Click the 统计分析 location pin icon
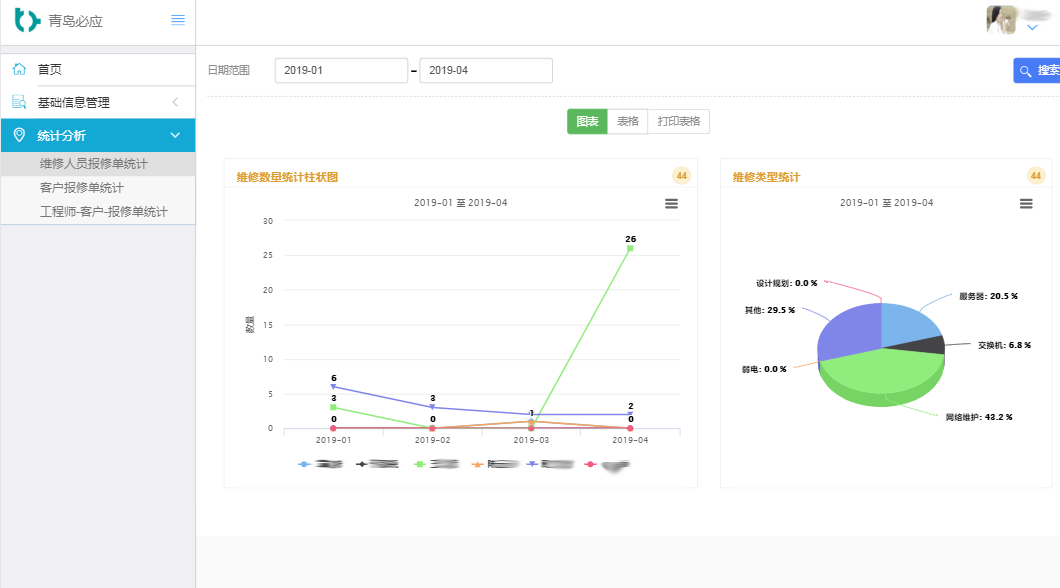 (x=19, y=135)
